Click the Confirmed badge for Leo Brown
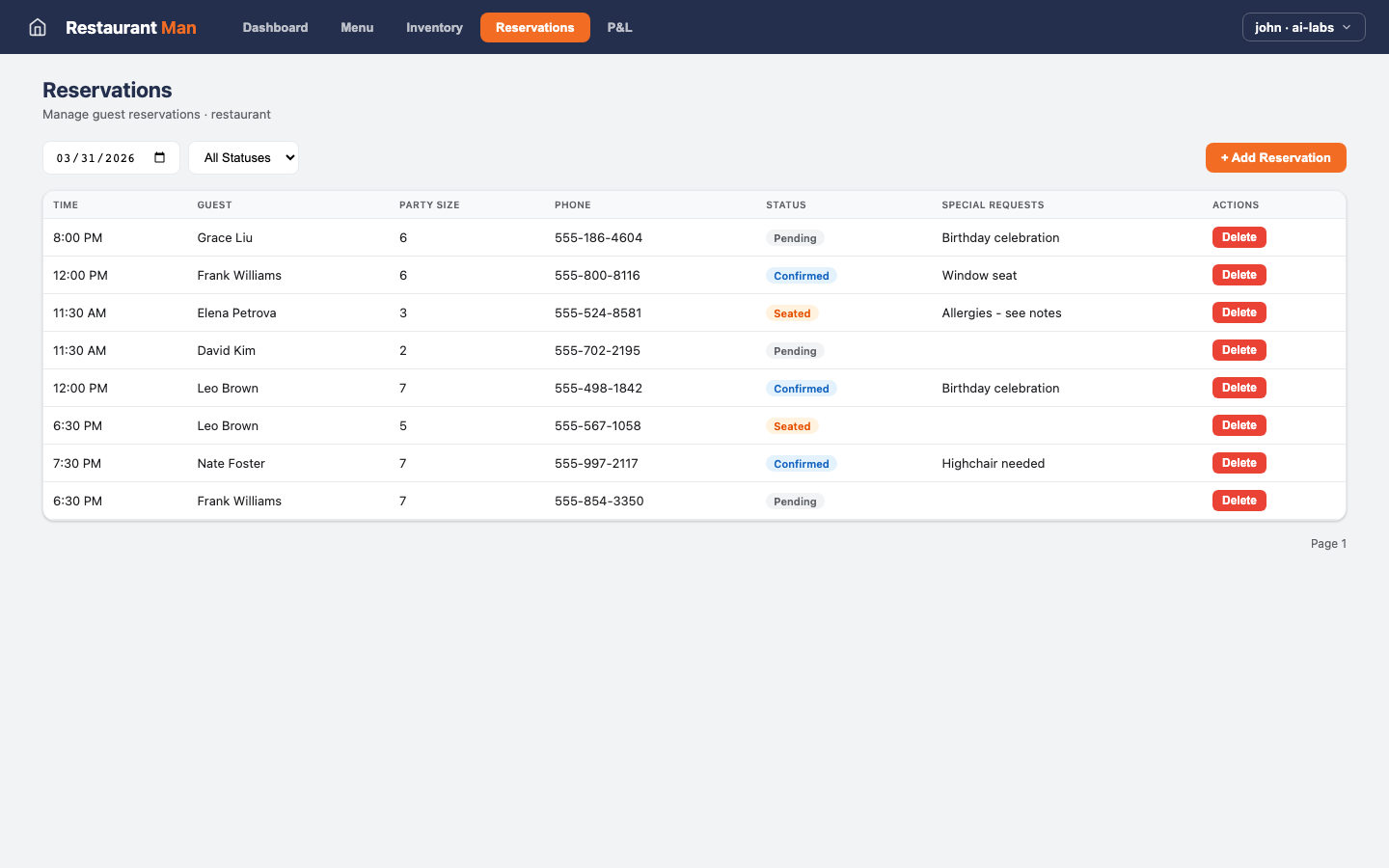The image size is (1389, 868). tap(802, 388)
